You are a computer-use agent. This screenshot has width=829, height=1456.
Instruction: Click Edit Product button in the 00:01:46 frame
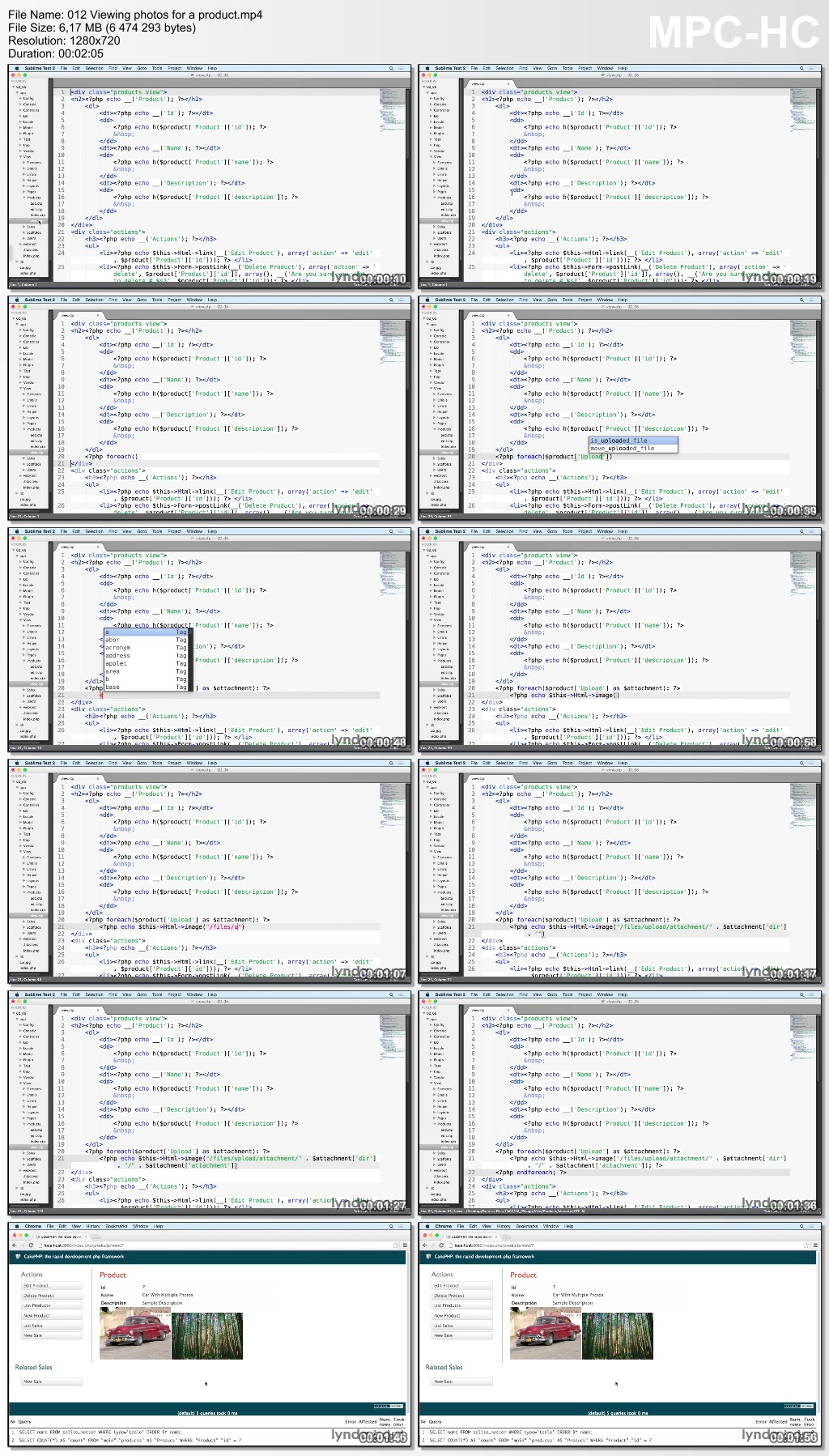52,1285
